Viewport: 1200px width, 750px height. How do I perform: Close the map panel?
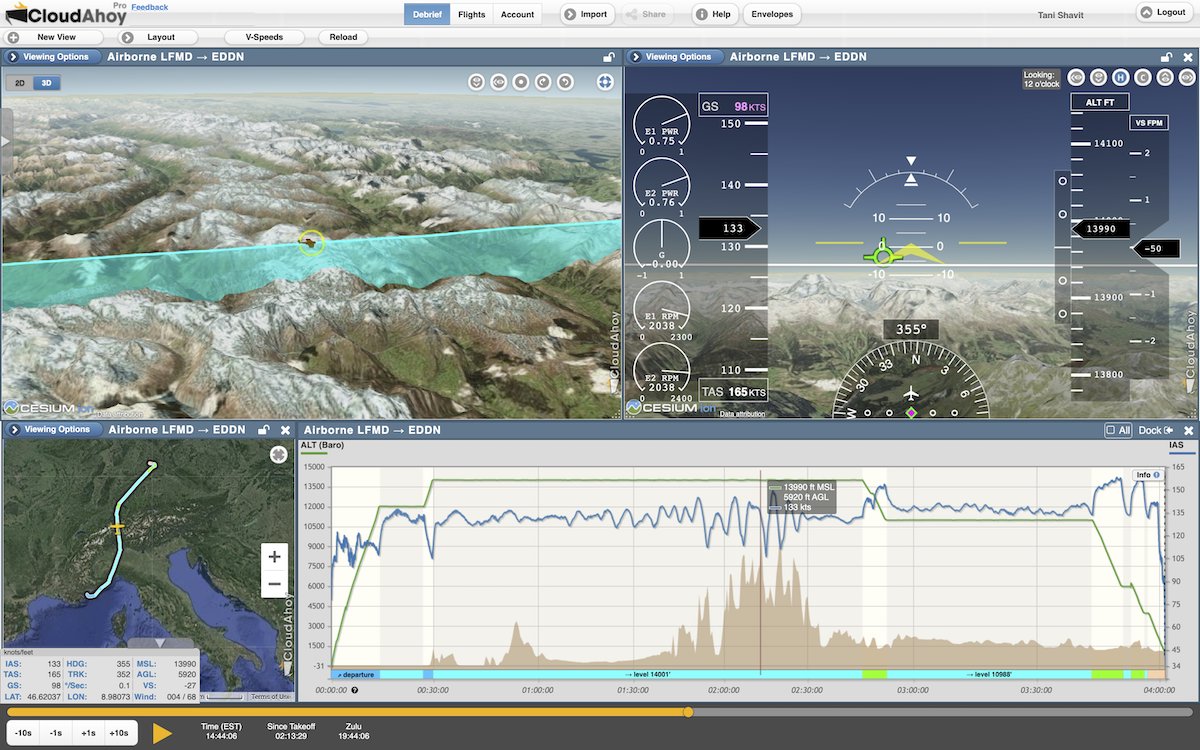click(x=285, y=430)
